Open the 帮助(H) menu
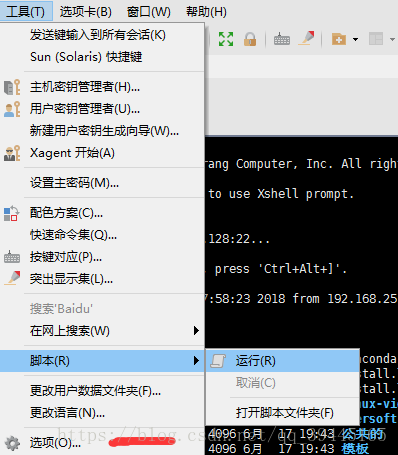Screen dimensions: 398x455 point(206,12)
